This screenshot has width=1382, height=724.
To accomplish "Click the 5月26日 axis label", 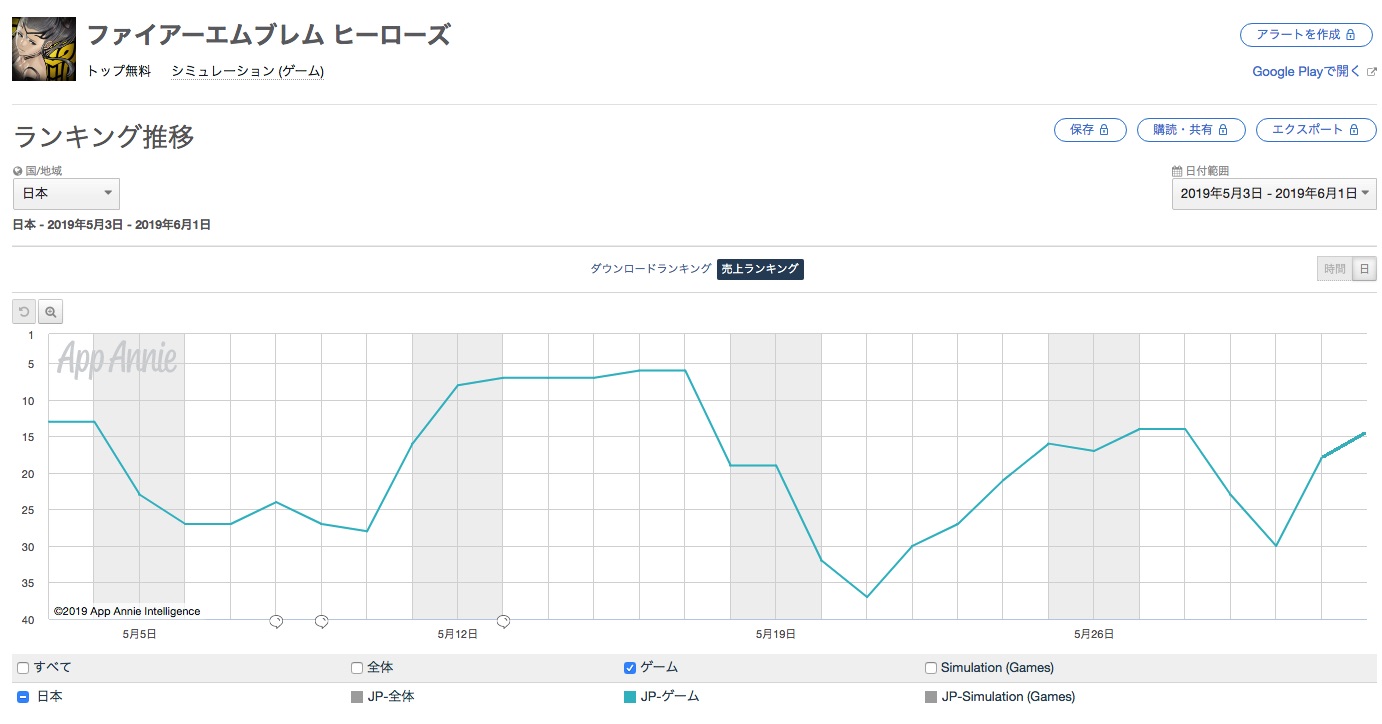I will tap(1094, 634).
